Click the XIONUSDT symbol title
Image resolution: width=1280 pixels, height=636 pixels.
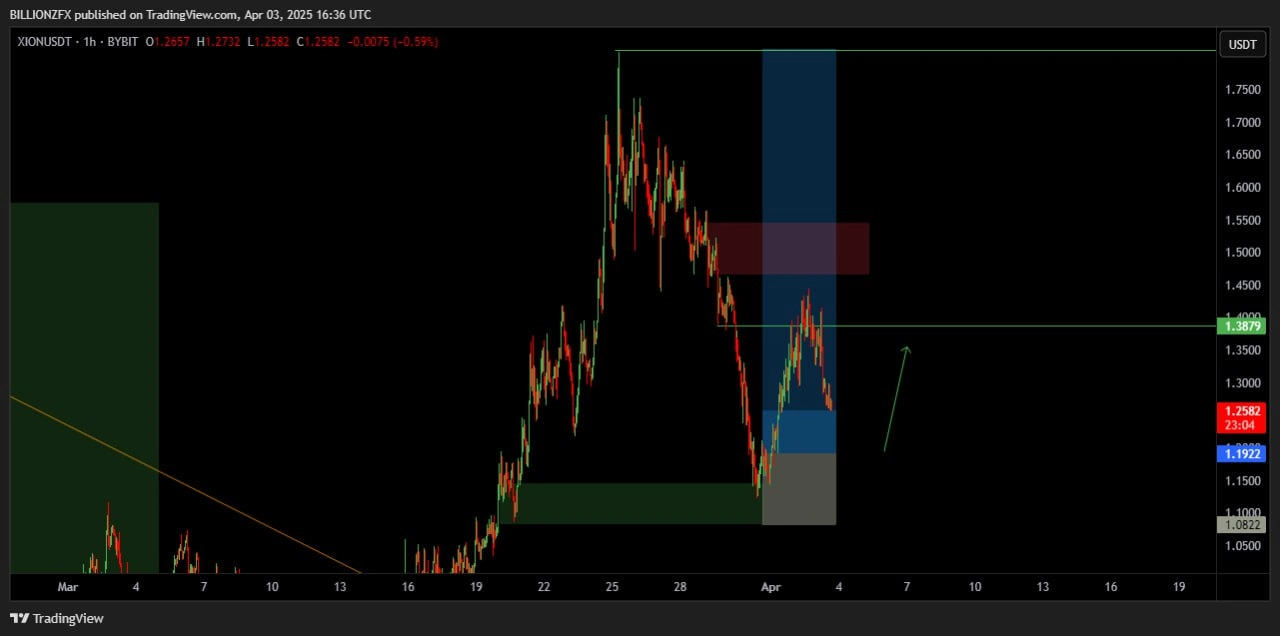pos(46,42)
